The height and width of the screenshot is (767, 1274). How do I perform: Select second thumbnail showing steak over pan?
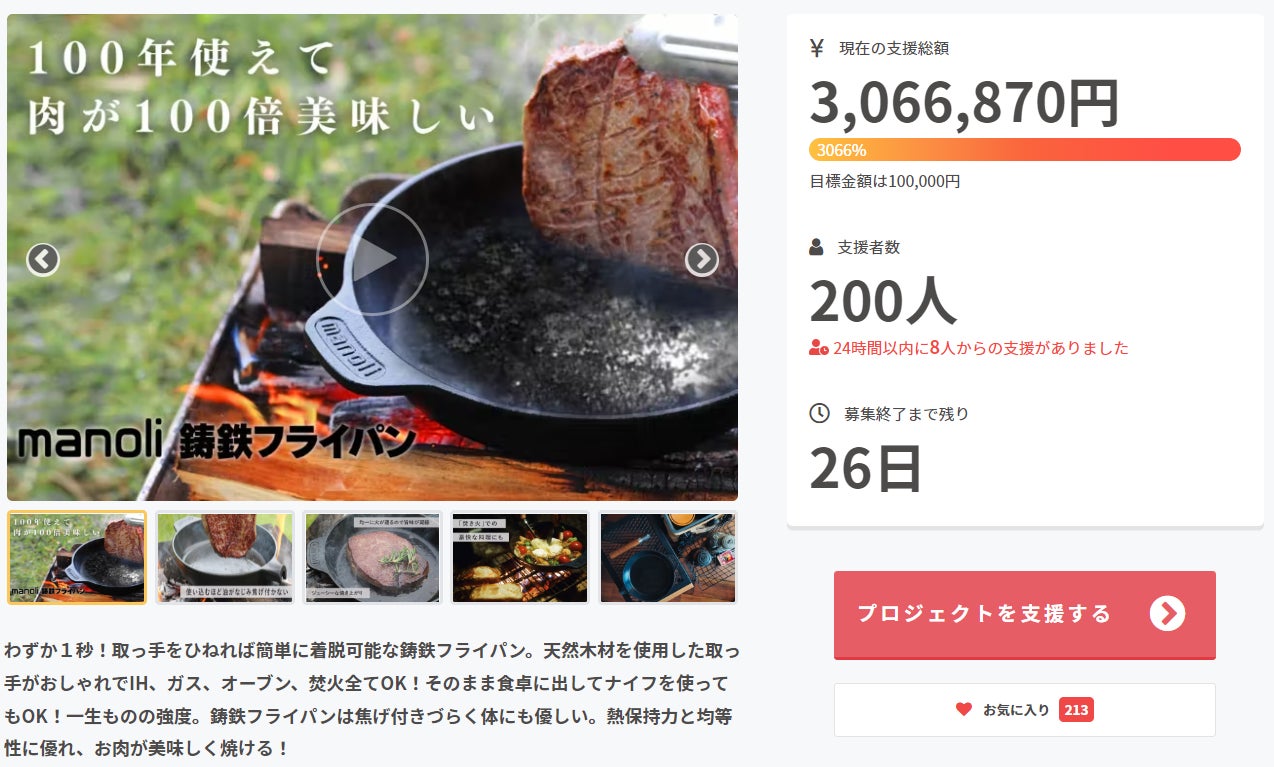pyautogui.click(x=225, y=557)
